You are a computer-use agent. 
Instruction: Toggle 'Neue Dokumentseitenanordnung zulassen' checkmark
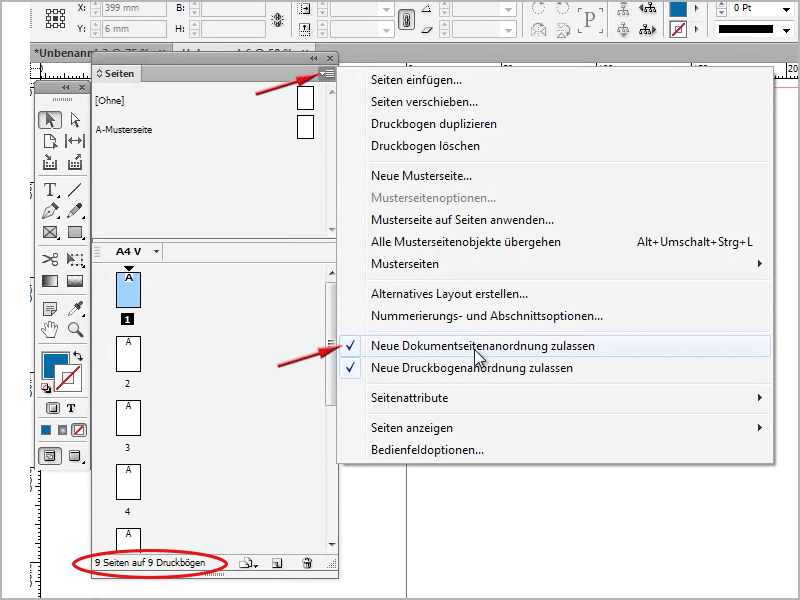click(x=350, y=346)
